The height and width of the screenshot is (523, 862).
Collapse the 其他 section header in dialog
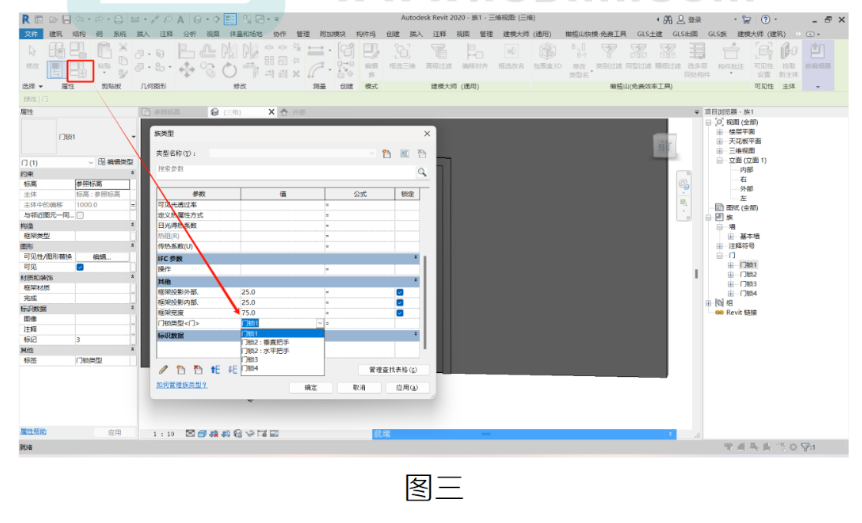pos(416,280)
